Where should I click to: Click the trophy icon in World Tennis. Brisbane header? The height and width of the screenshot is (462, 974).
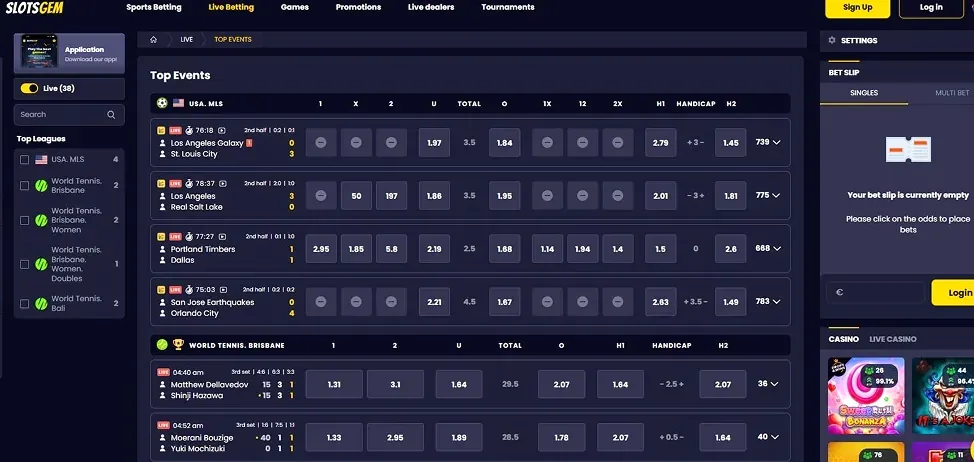(x=178, y=345)
